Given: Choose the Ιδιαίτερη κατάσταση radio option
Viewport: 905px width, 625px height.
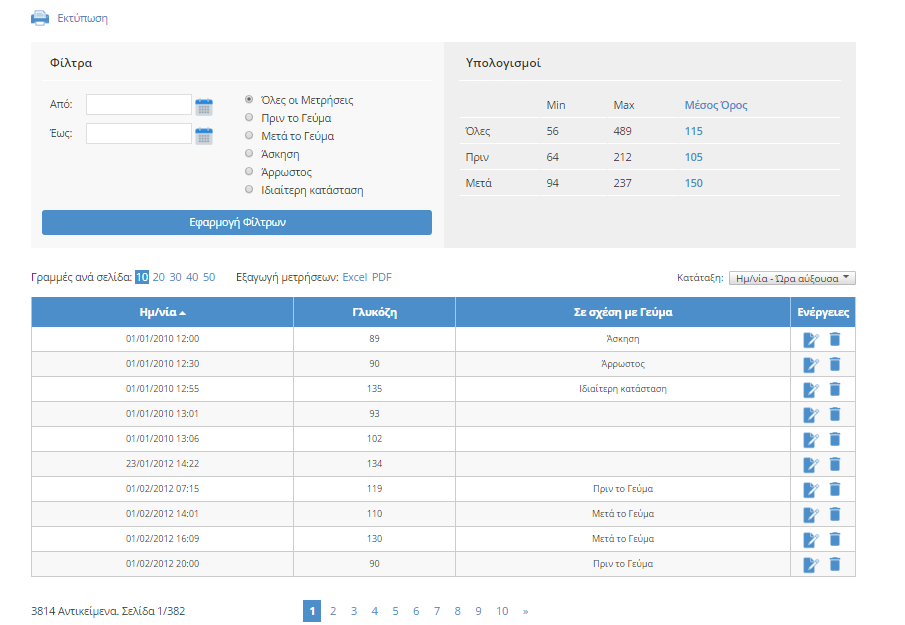Looking at the screenshot, I should (x=249, y=190).
